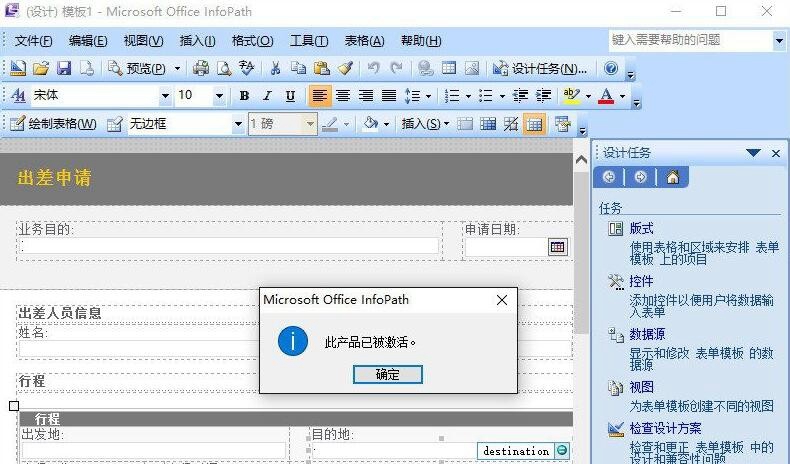
Task: Open the 申请日期 calendar date picker
Action: pyautogui.click(x=558, y=247)
